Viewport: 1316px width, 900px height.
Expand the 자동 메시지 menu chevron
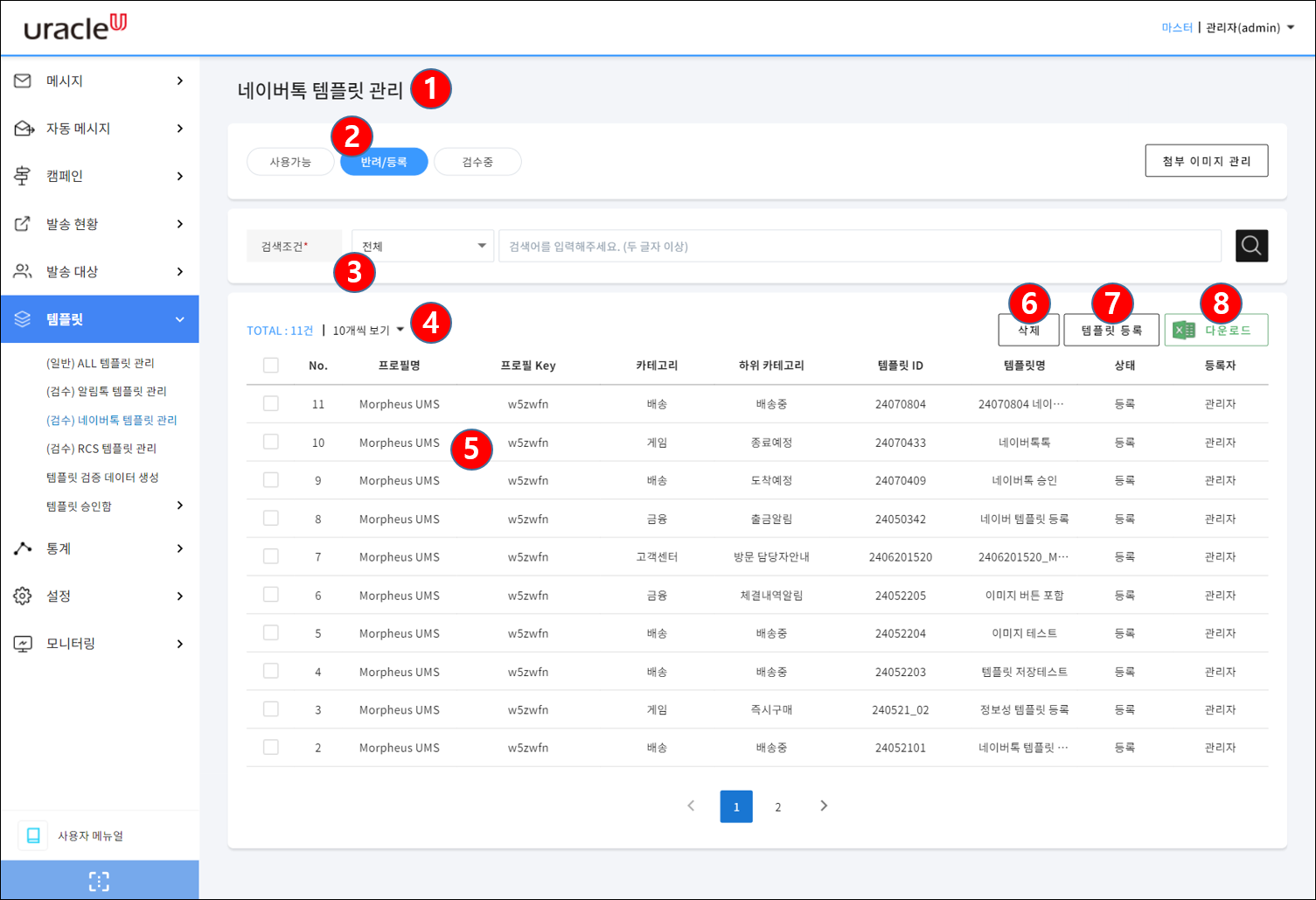tap(180, 129)
